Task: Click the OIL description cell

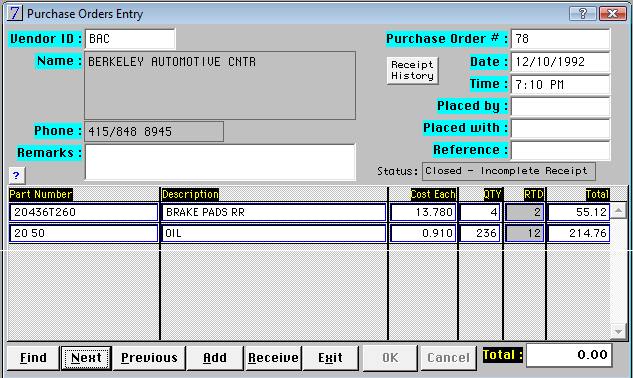Action: point(273,233)
